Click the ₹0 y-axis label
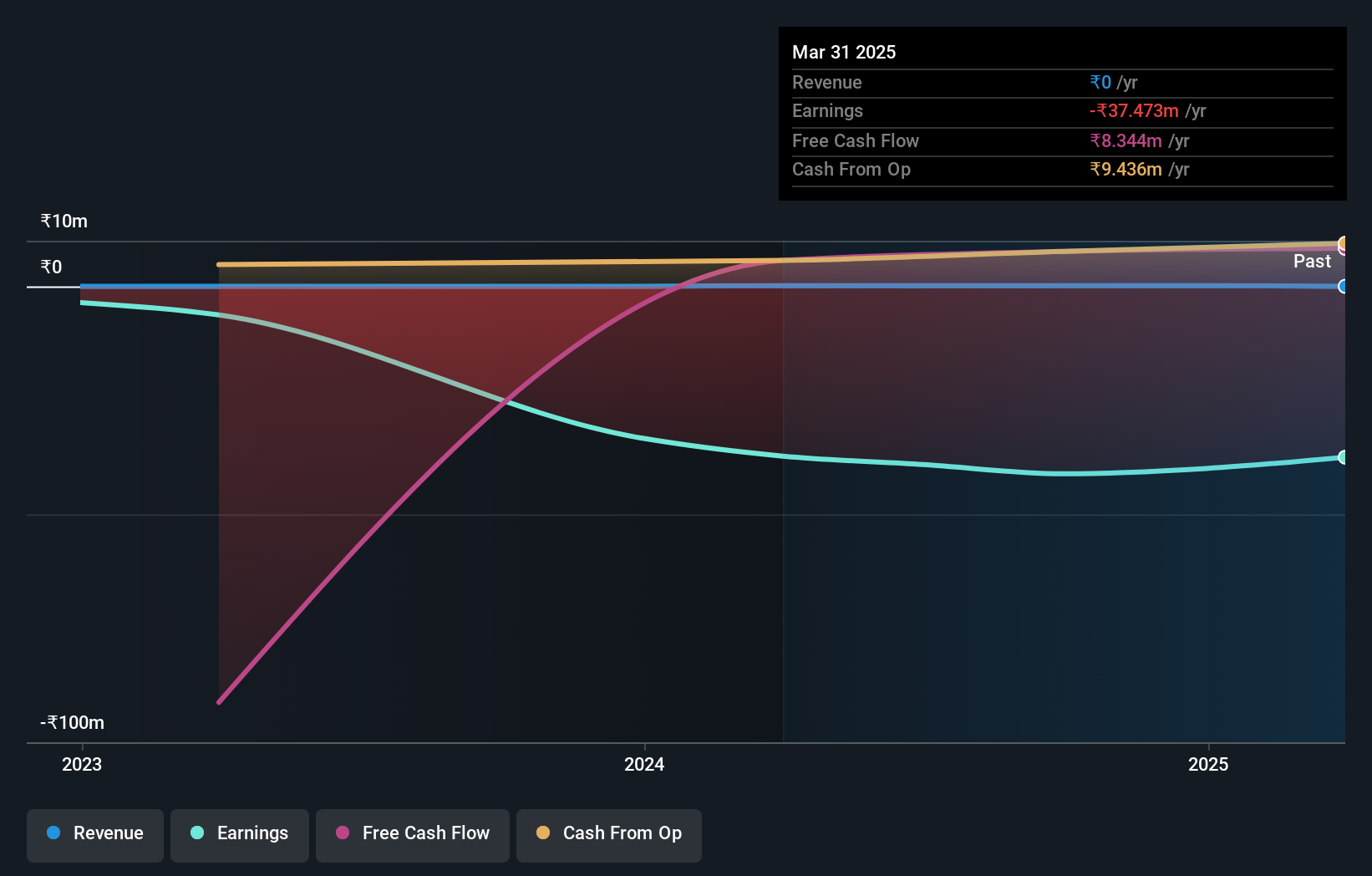 (x=52, y=267)
